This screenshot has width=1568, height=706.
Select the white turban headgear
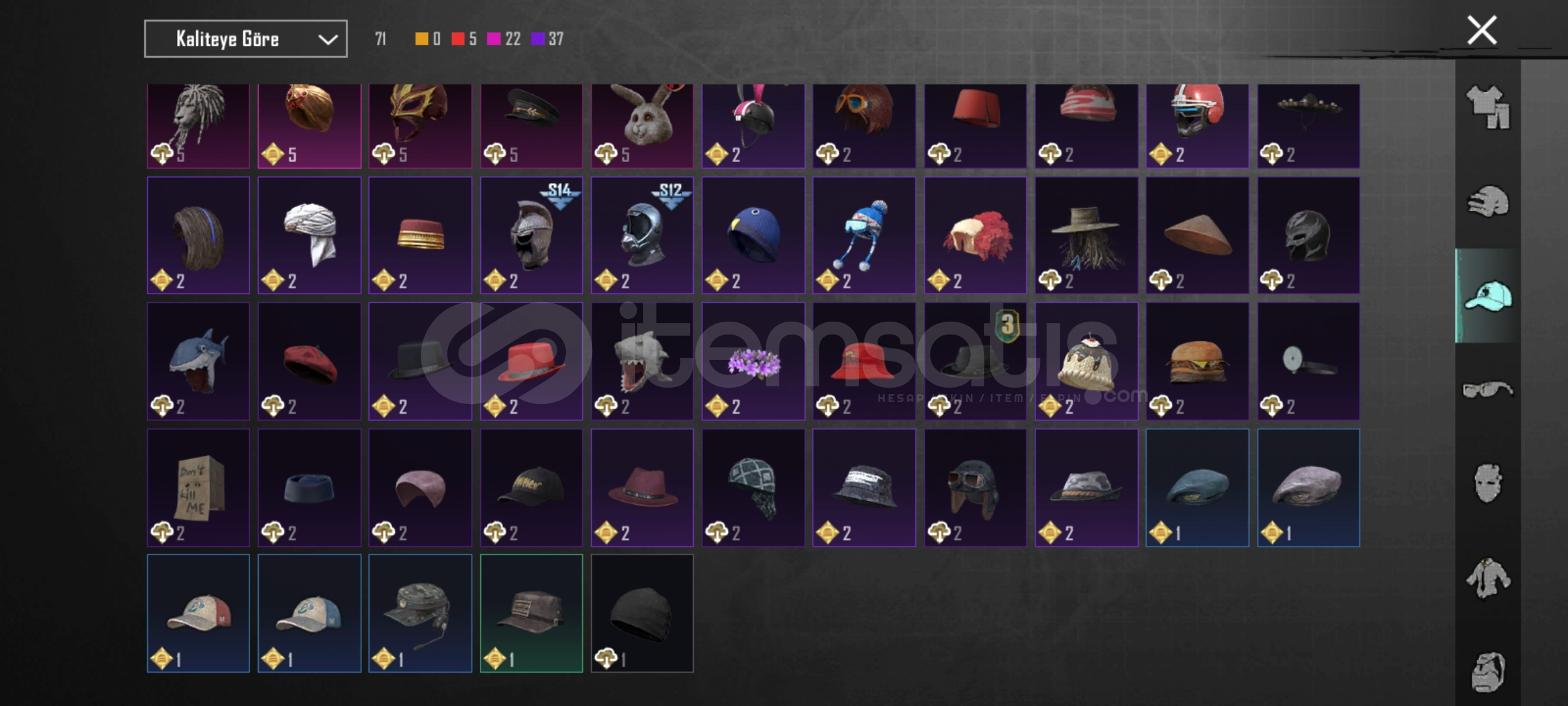pos(309,235)
